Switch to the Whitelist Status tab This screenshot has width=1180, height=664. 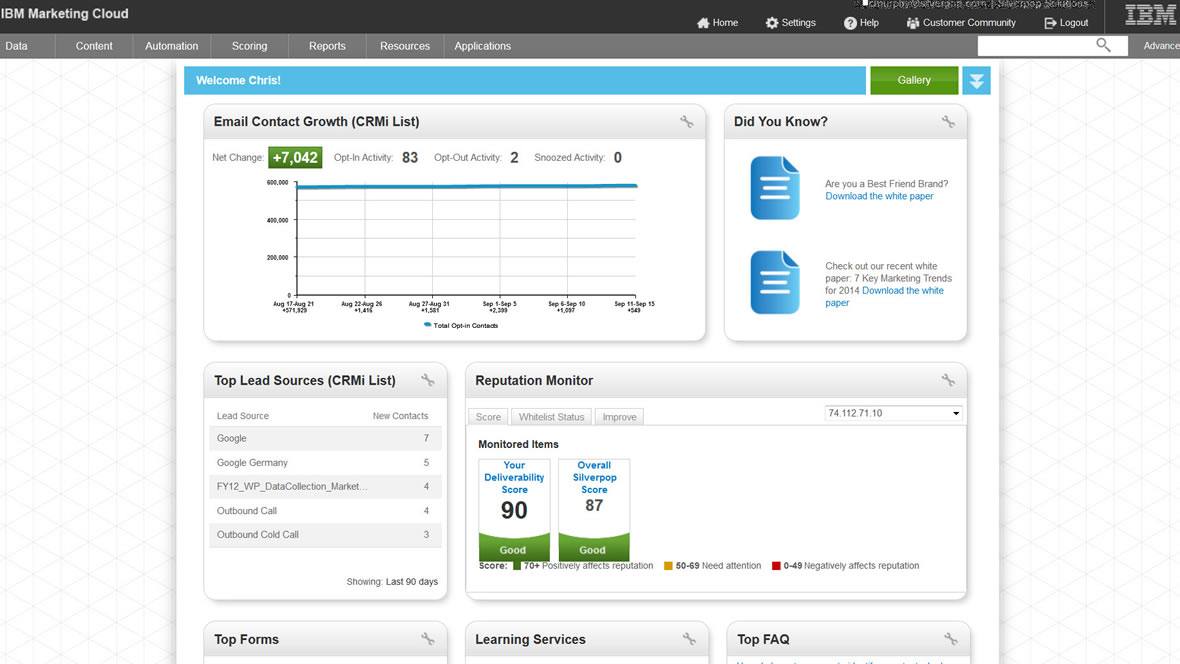point(551,417)
